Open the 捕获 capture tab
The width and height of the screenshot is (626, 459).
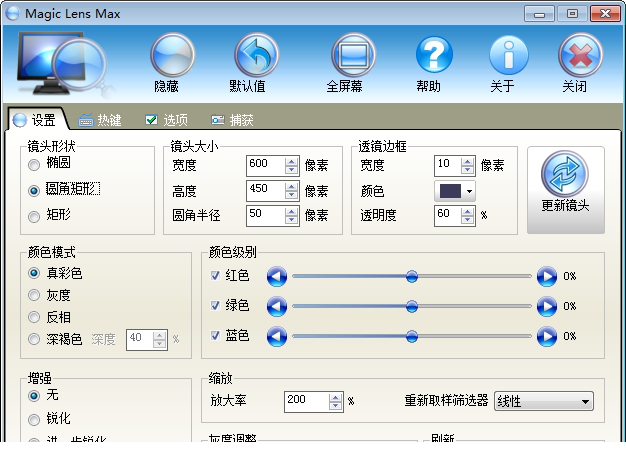pos(232,120)
